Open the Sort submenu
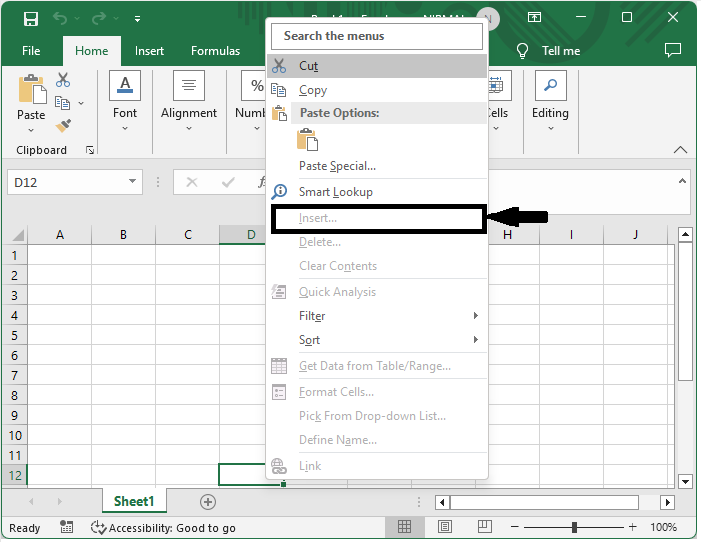Viewport: 701px width, 542px height. [x=377, y=340]
